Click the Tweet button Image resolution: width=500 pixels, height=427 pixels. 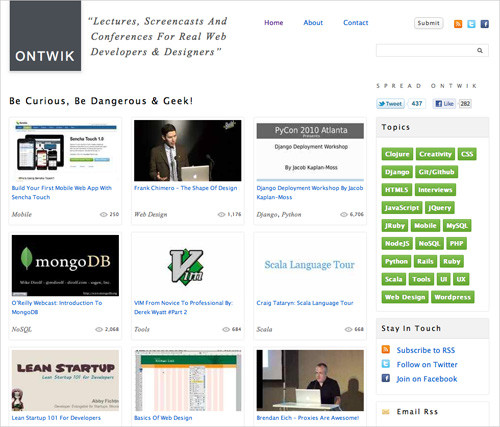click(390, 104)
